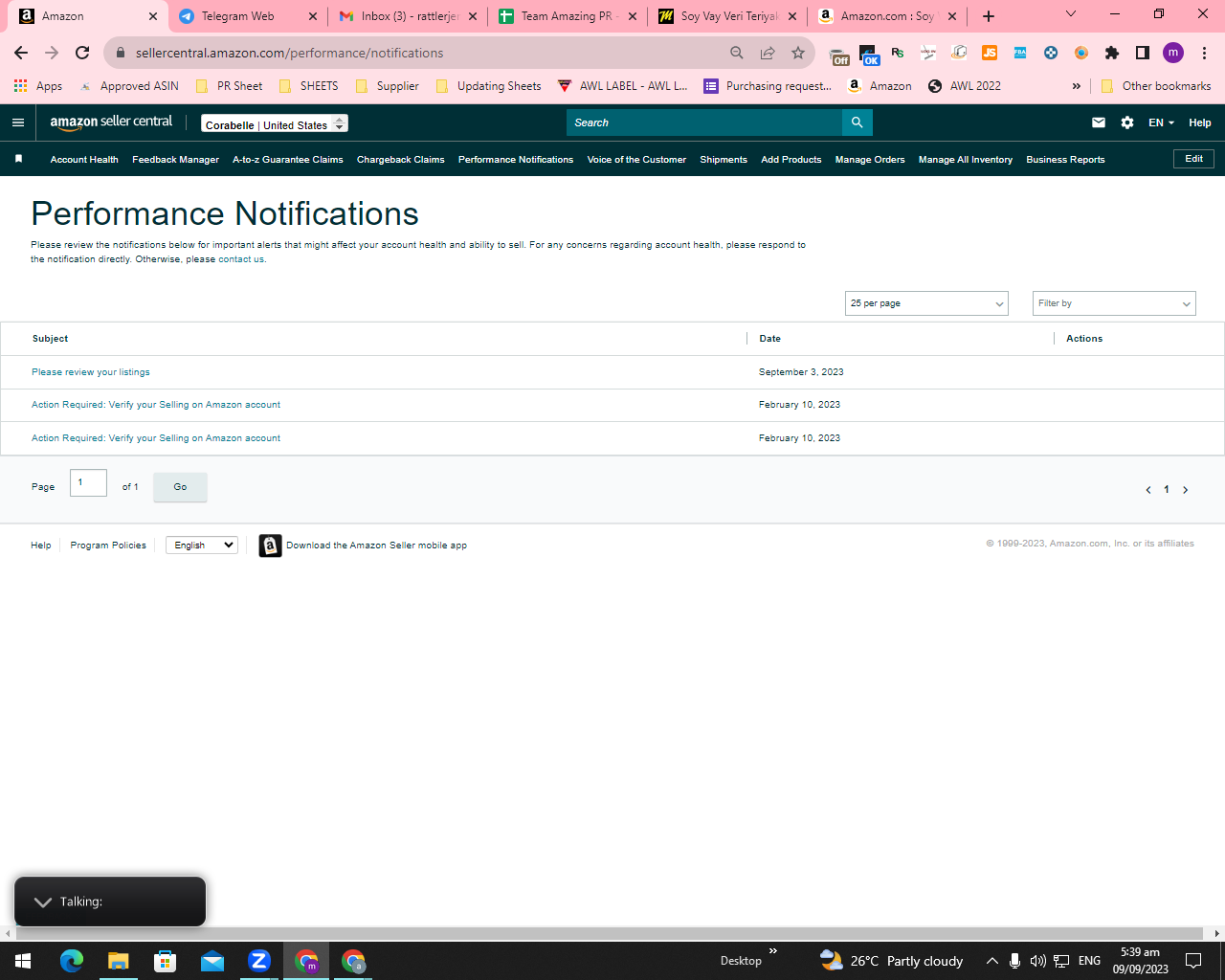Go back in browser history

click(x=21, y=53)
